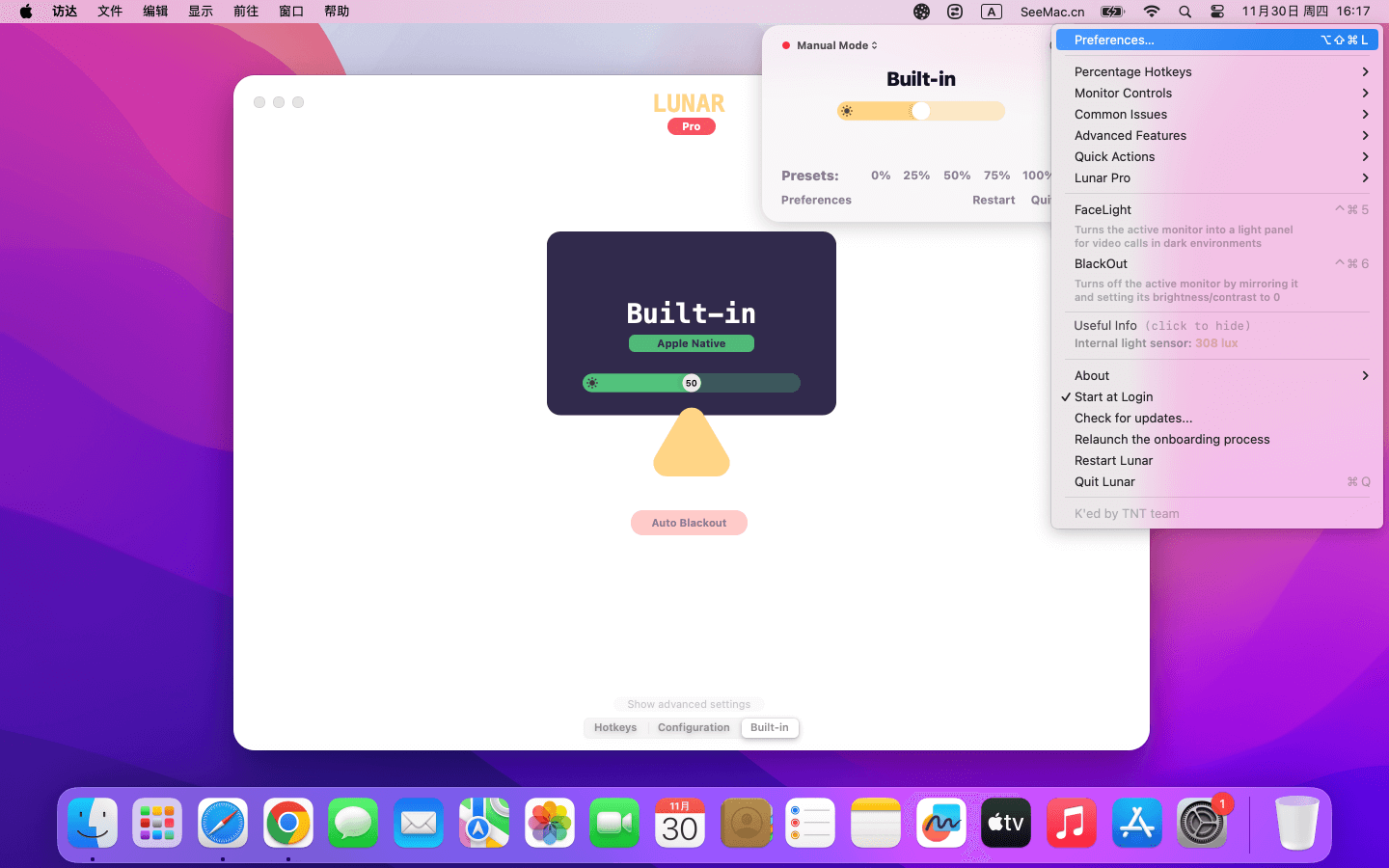1389x868 pixels.
Task: Click Show advanced settings
Action: pyautogui.click(x=689, y=704)
